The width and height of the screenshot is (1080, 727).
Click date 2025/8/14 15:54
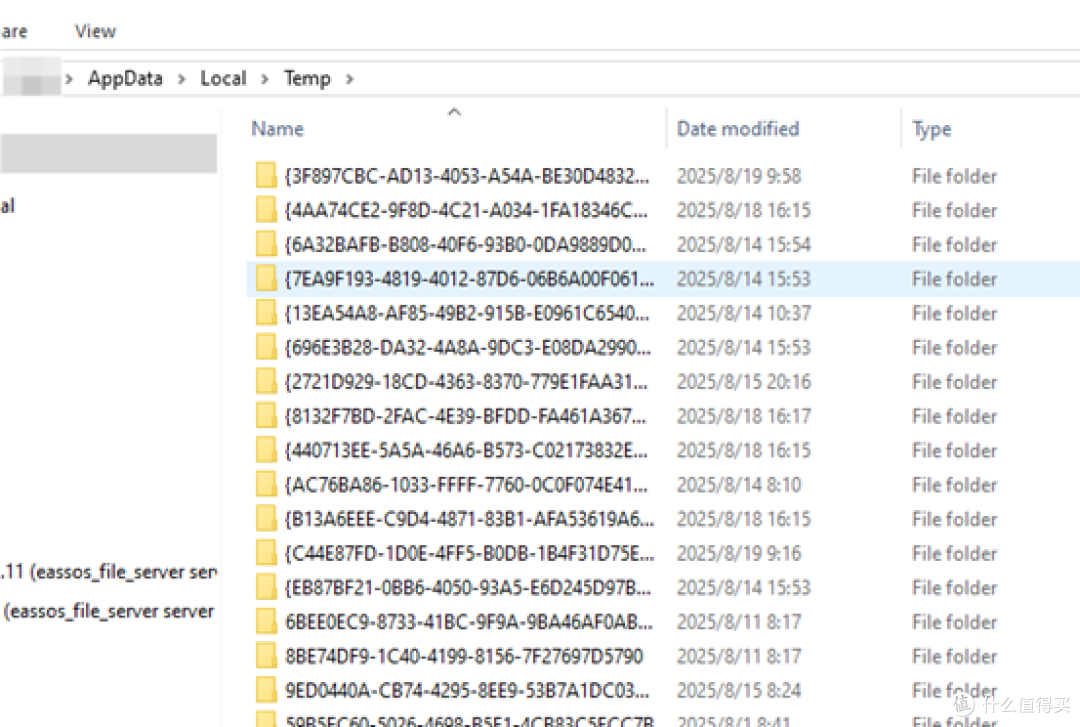pyautogui.click(x=744, y=245)
